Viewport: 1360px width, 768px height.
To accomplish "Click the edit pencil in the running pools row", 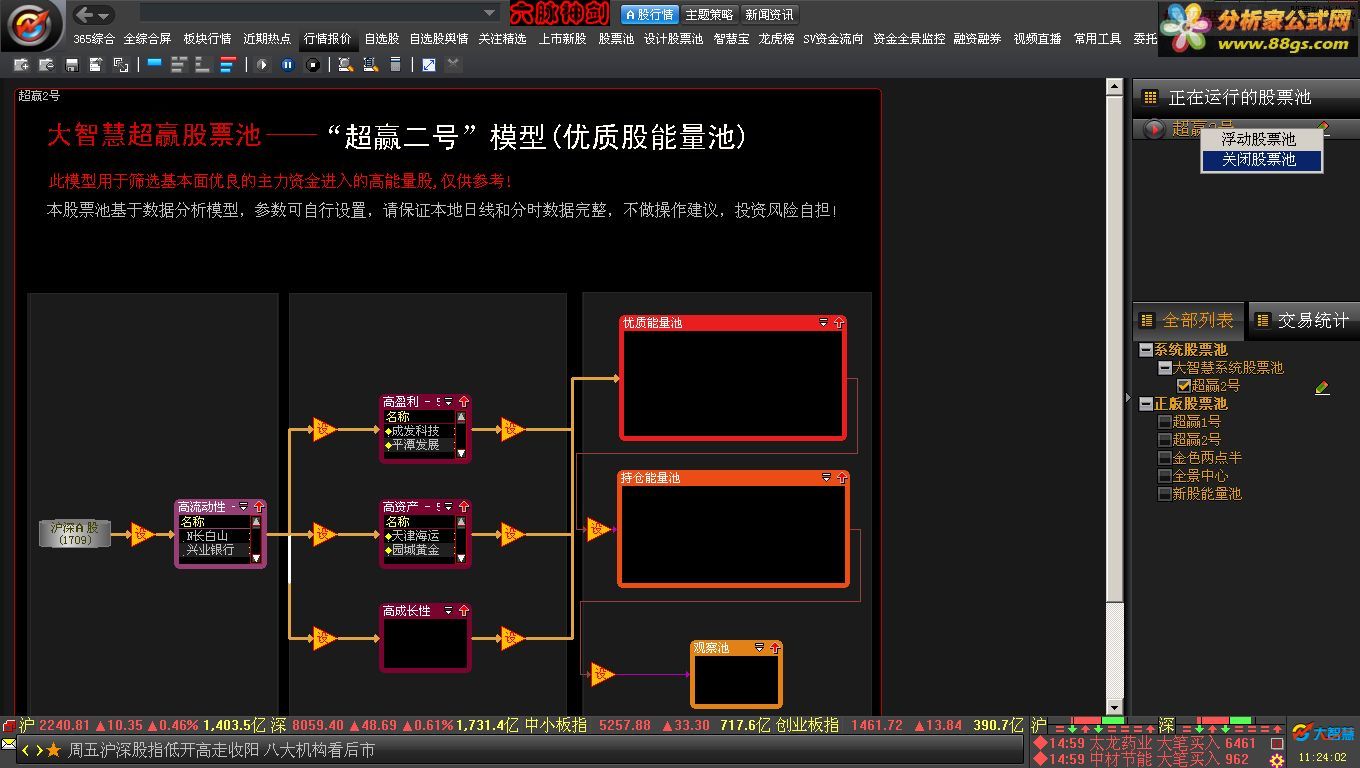I will pos(1323,126).
